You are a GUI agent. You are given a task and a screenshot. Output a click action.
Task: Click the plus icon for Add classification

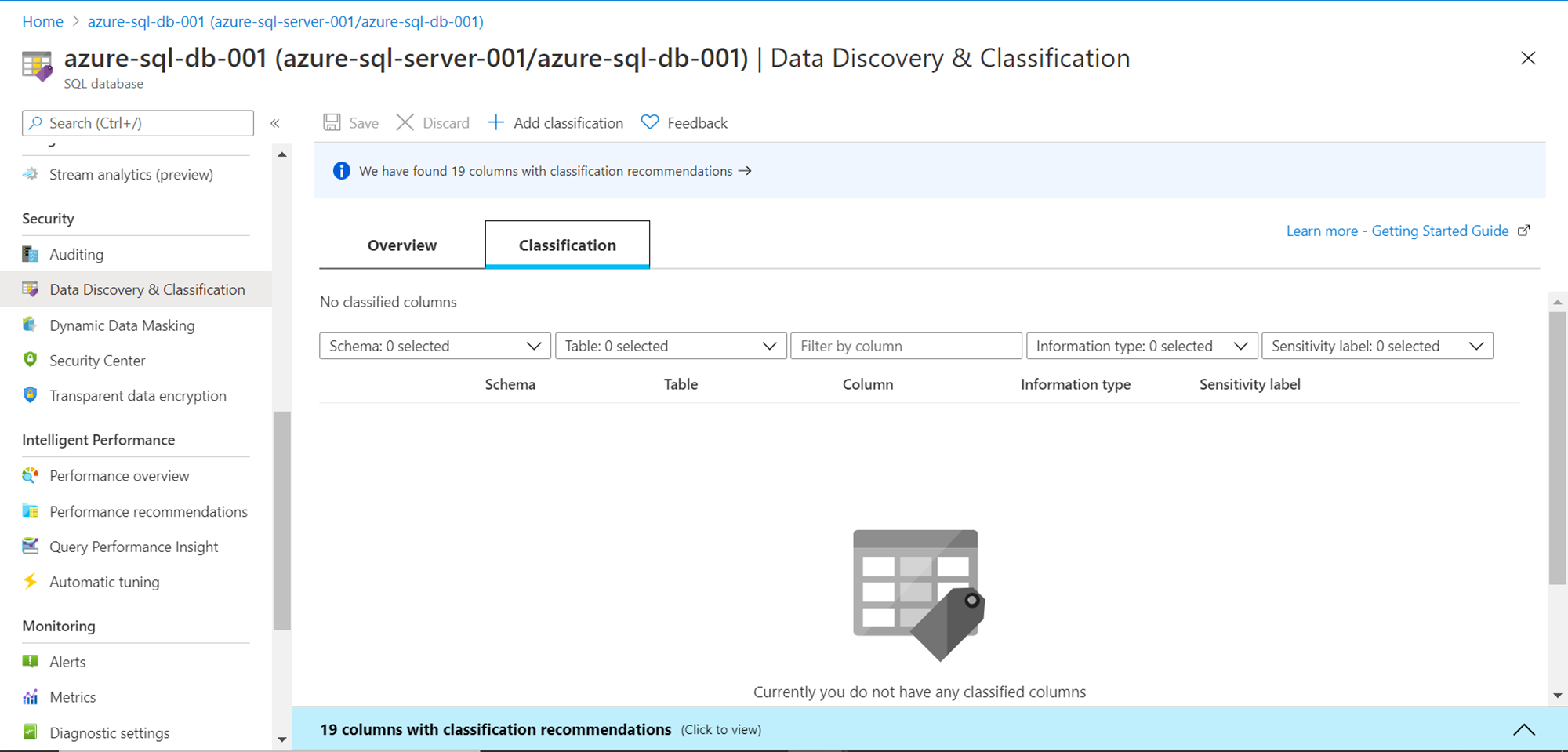pyautogui.click(x=495, y=122)
